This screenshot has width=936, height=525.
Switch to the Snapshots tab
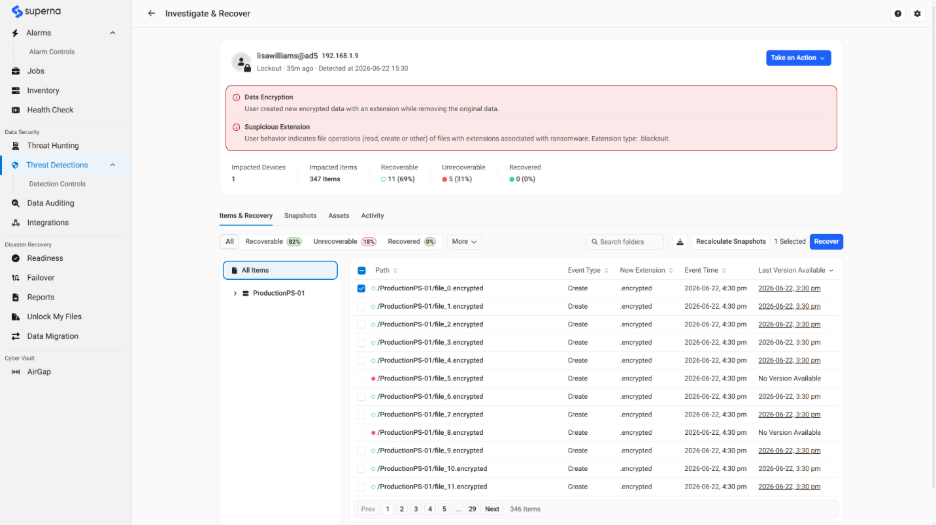pyautogui.click(x=300, y=216)
